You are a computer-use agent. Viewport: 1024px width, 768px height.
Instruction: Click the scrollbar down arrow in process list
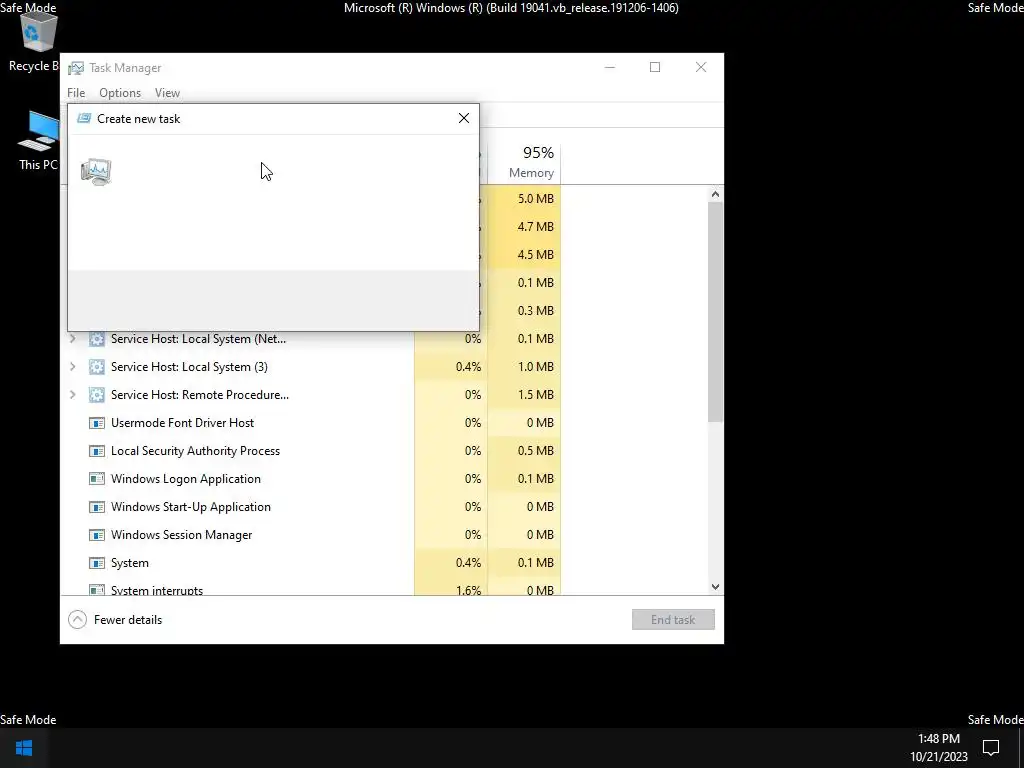[715, 586]
